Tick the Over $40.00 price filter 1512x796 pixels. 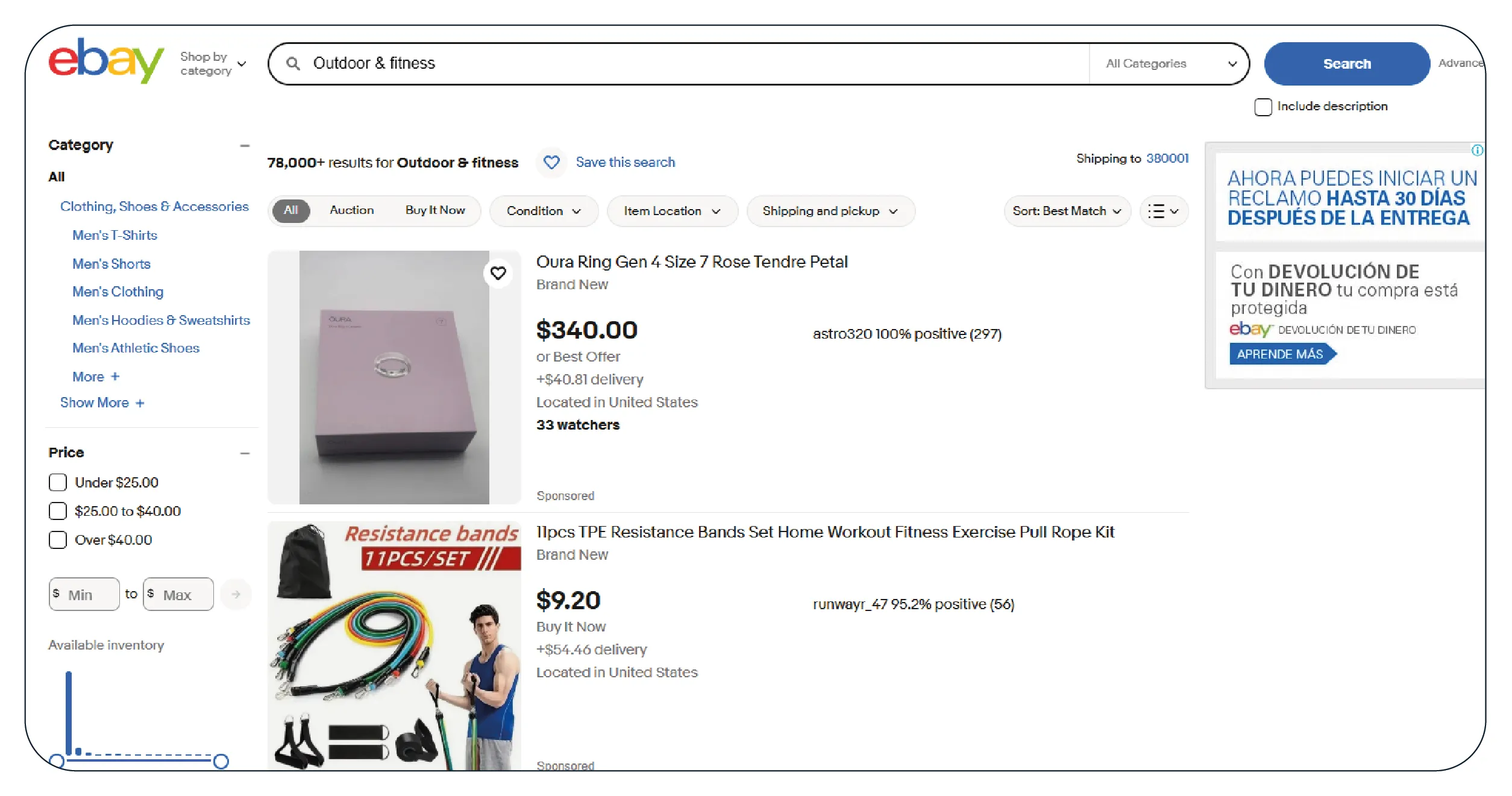[x=58, y=540]
